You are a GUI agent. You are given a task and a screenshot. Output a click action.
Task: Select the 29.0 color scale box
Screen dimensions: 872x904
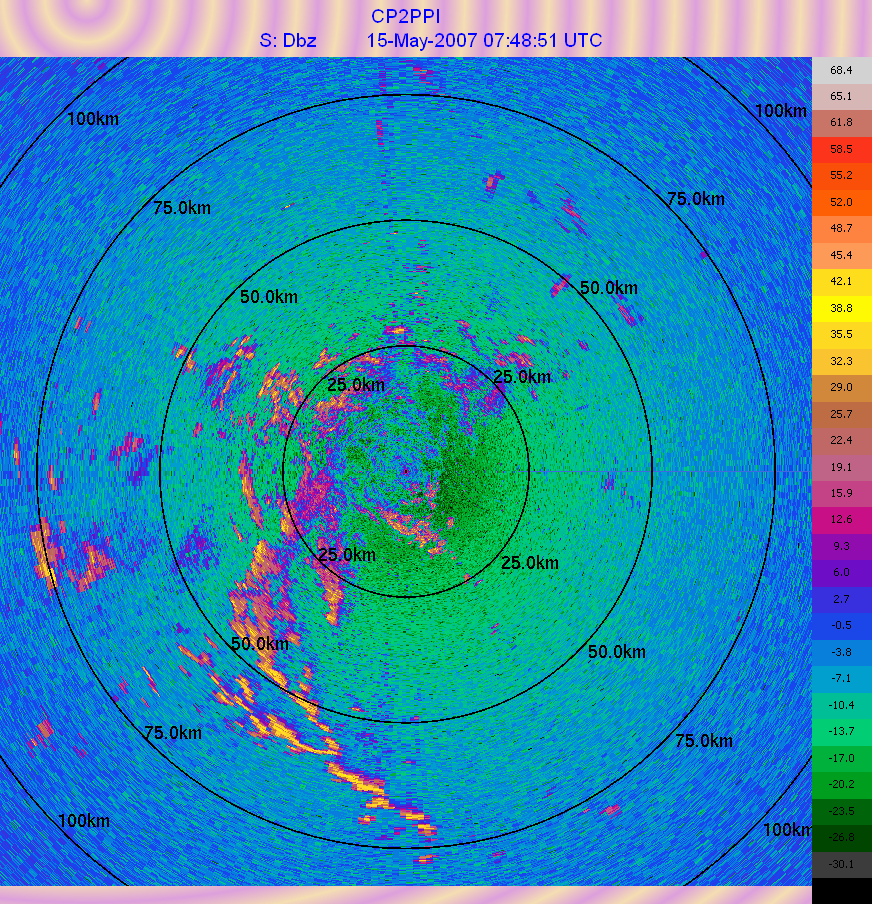[841, 387]
